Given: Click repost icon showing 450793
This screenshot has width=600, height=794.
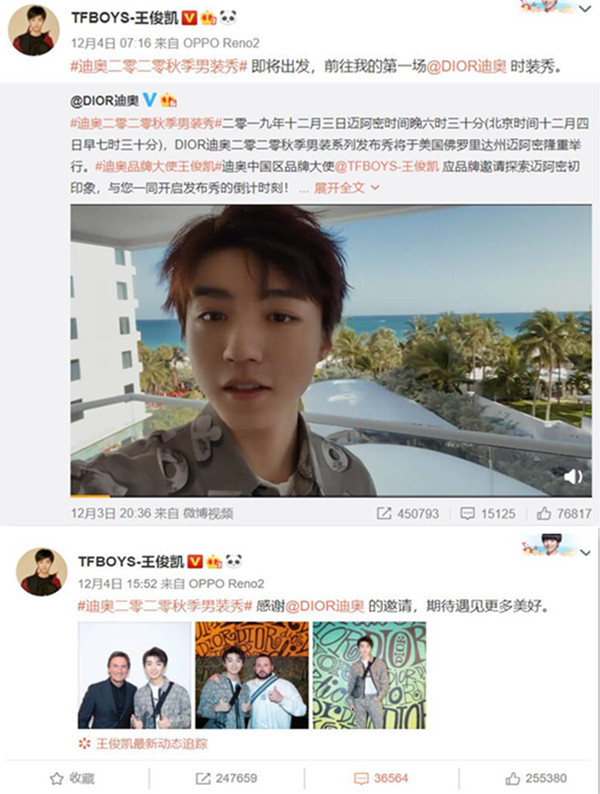Looking at the screenshot, I should tap(408, 513).
